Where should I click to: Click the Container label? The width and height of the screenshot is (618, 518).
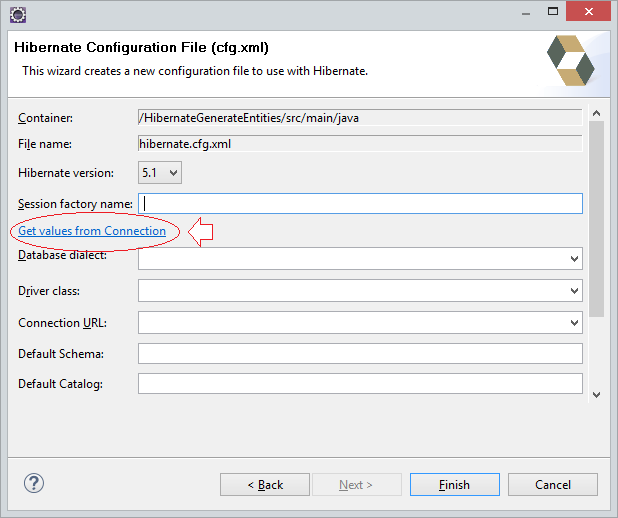pyautogui.click(x=45, y=118)
